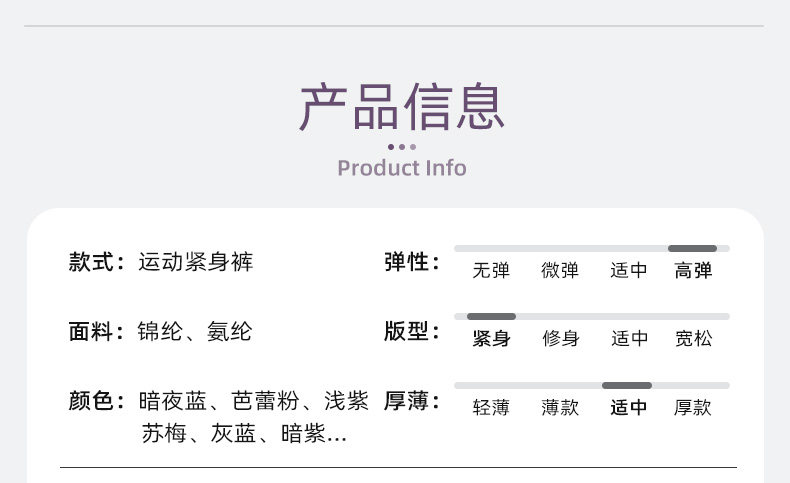Click the dark 高弹 slider indicator
The image size is (790, 483).
click(x=692, y=248)
